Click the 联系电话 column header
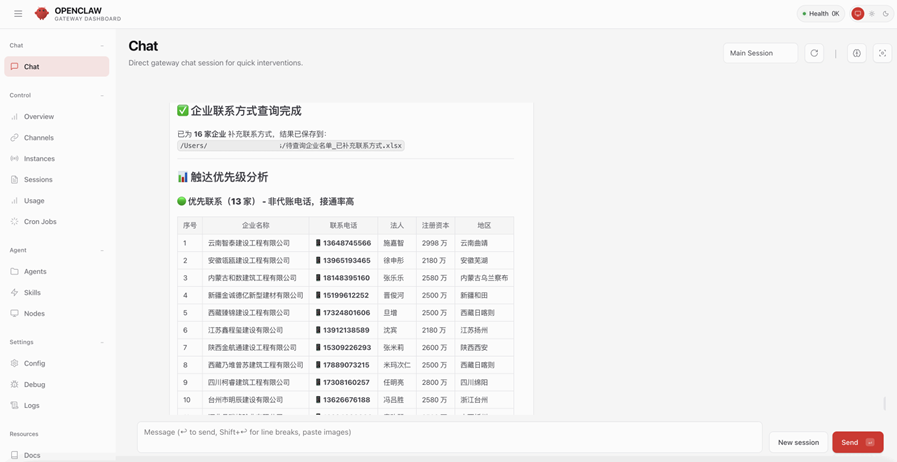 (343, 225)
